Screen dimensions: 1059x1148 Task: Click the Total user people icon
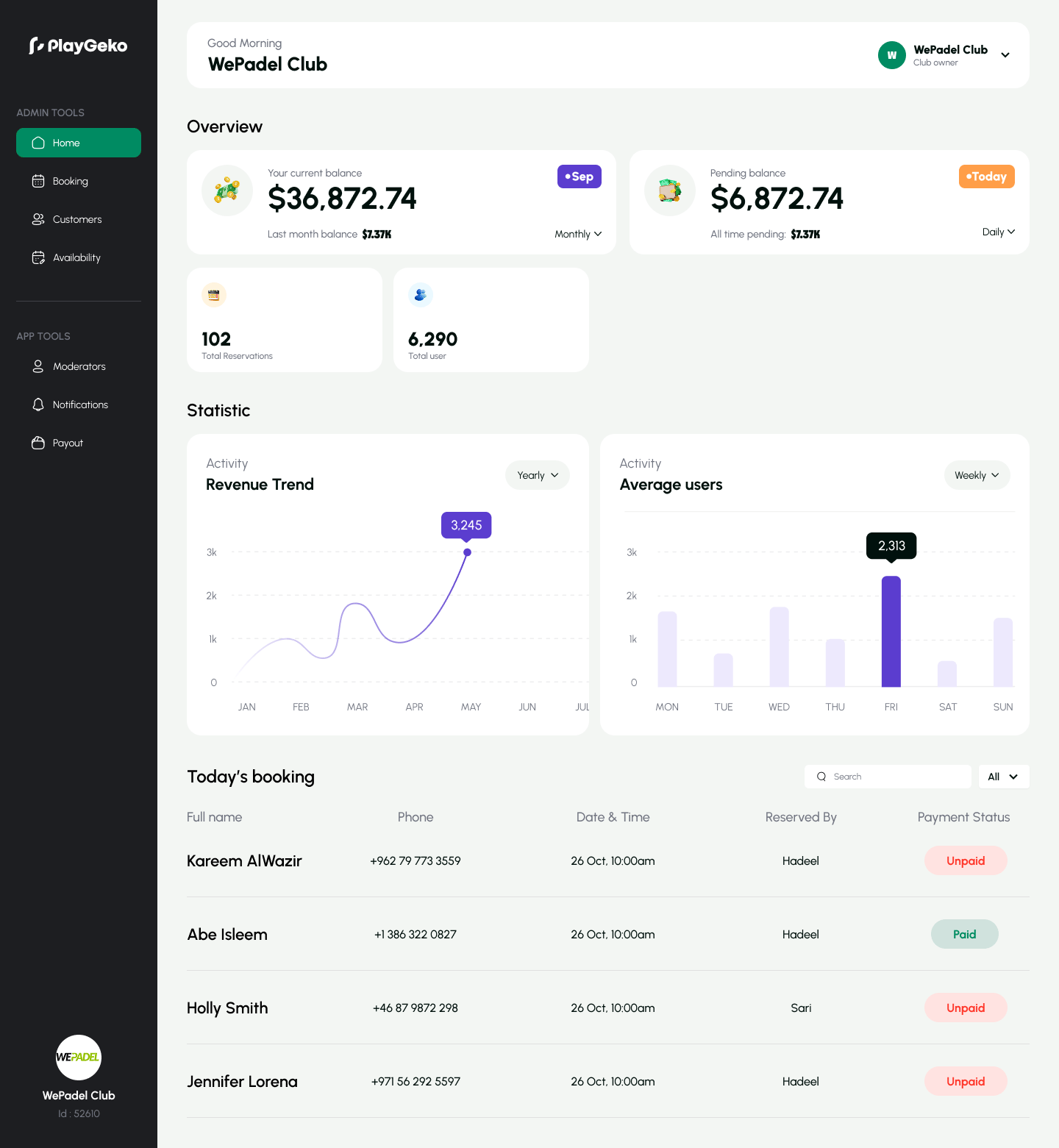(421, 295)
